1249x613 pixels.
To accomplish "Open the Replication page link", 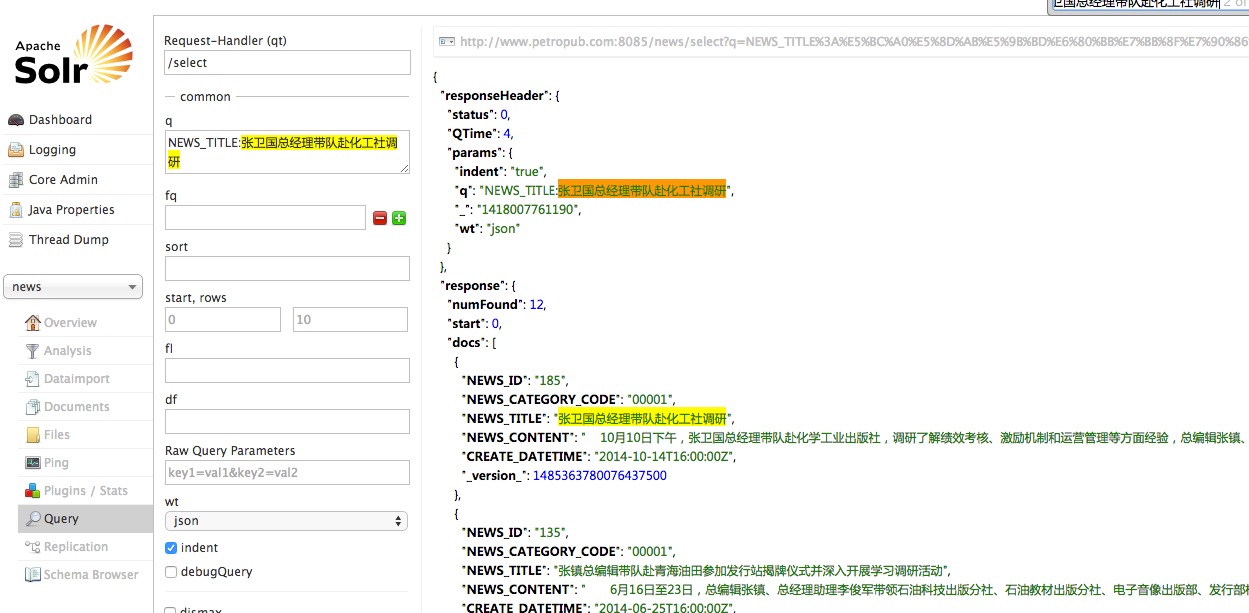I will tap(76, 547).
